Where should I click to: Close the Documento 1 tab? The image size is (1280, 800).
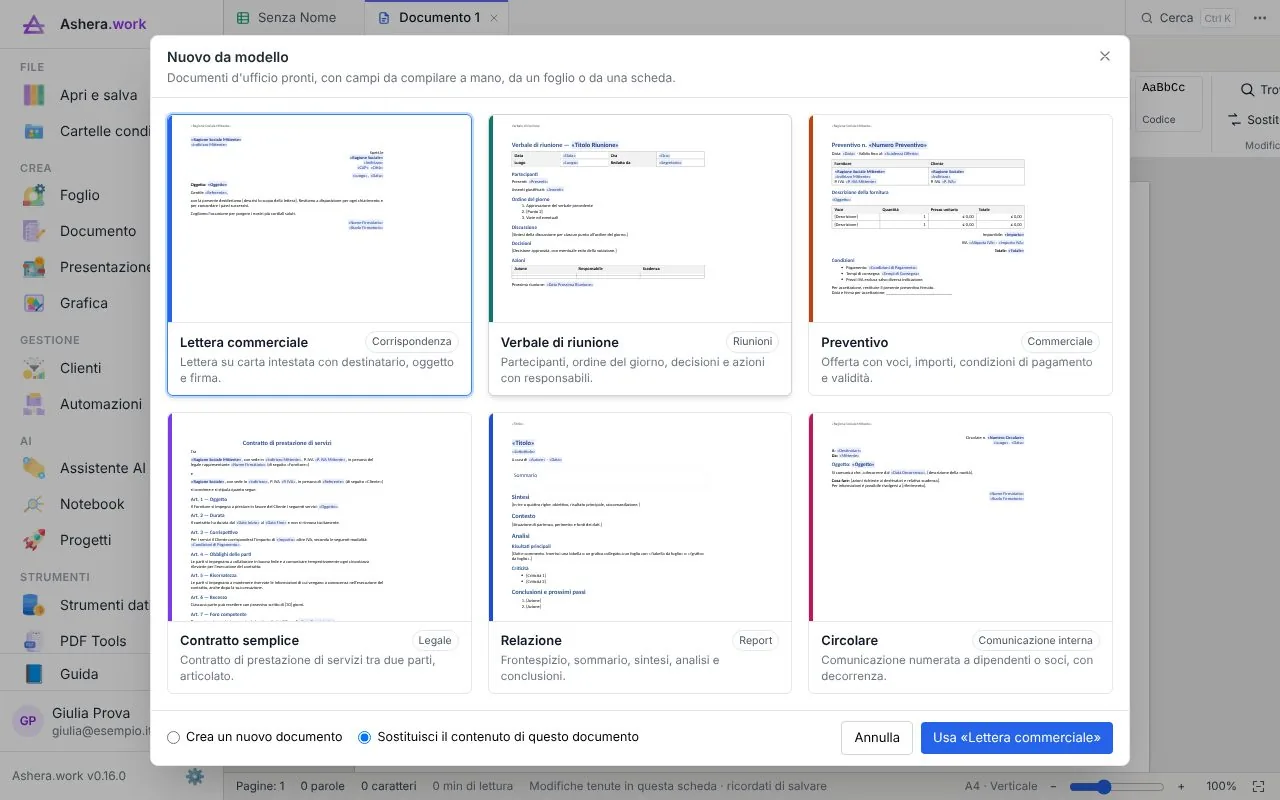click(x=494, y=18)
